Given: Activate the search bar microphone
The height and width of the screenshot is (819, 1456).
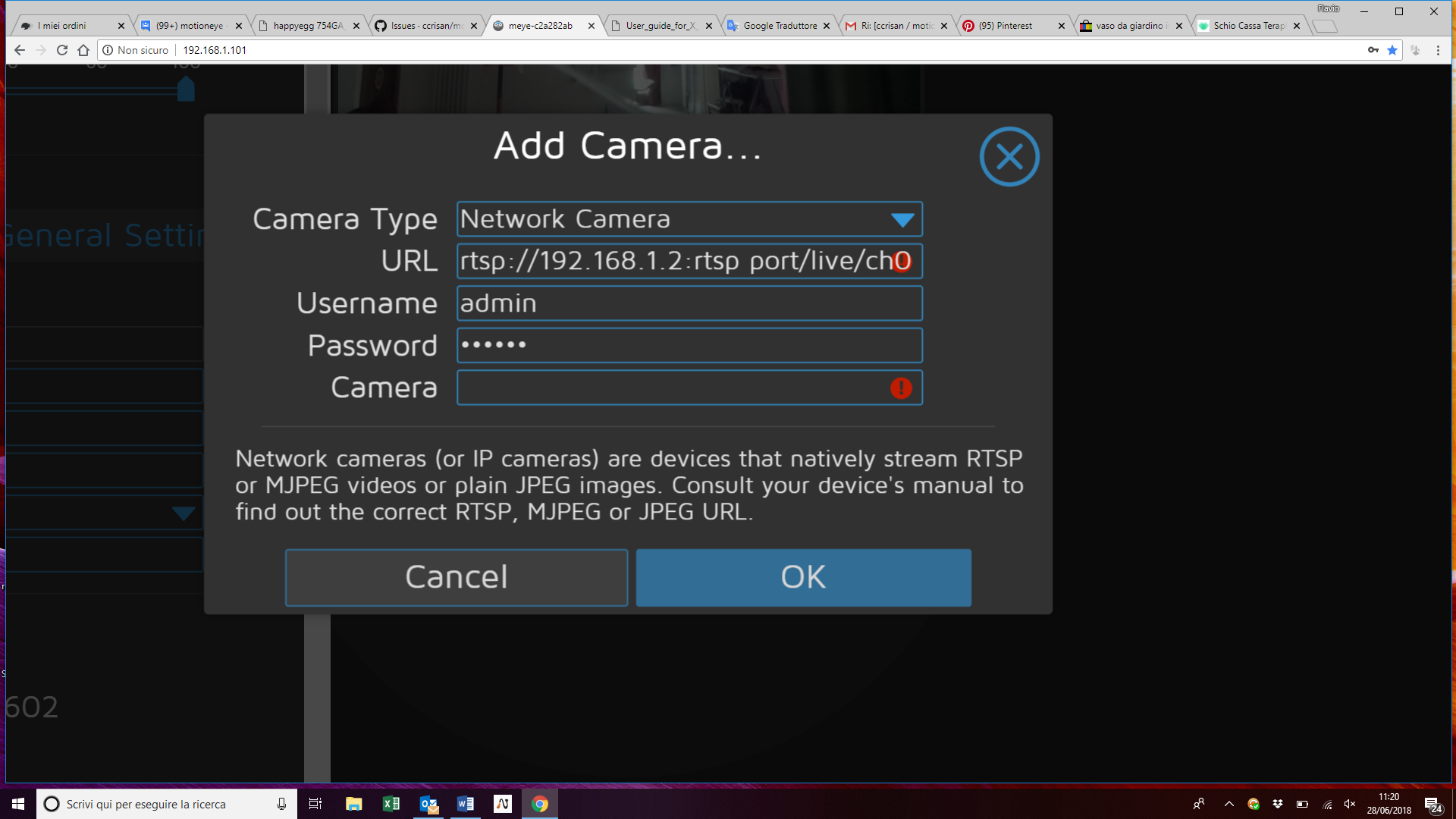Looking at the screenshot, I should pos(281,804).
